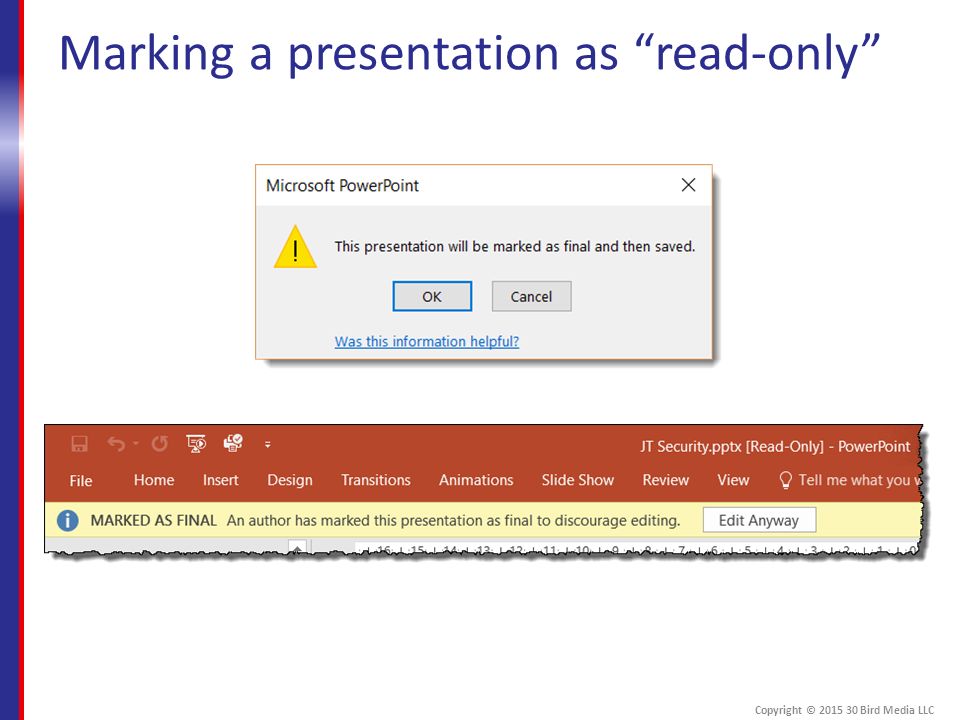Close the Microsoft PowerPoint dialog
The height and width of the screenshot is (720, 960).
pyautogui.click(x=688, y=185)
